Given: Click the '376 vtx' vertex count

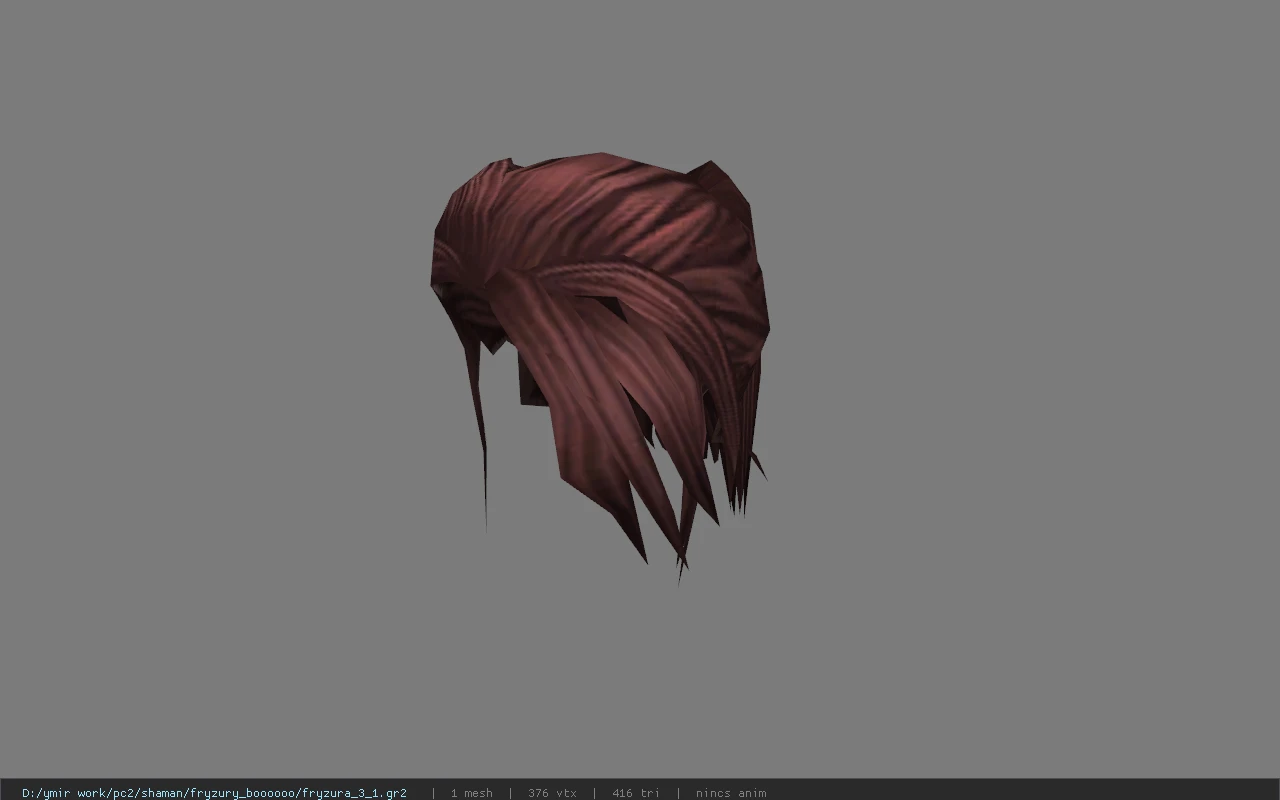Looking at the screenshot, I should pos(552,793).
